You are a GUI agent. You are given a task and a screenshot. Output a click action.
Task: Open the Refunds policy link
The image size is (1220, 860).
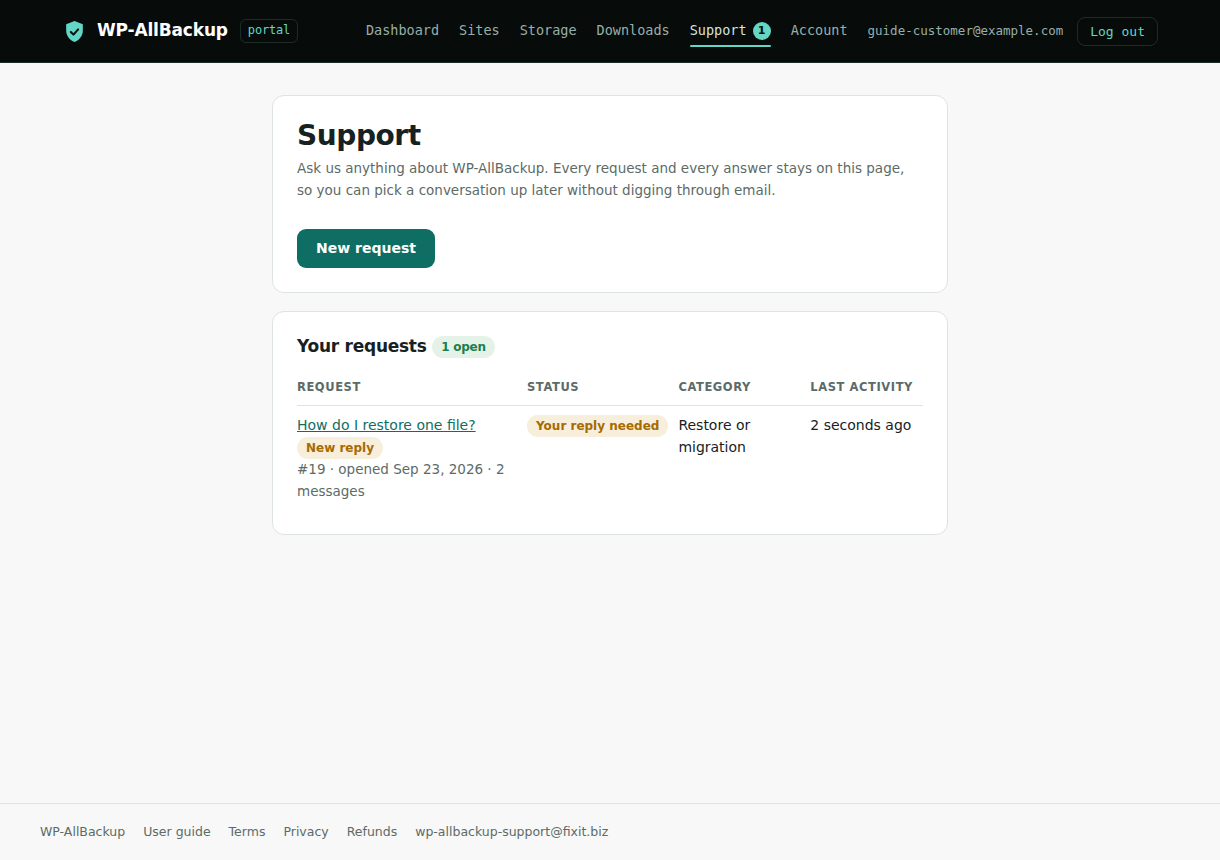coord(372,832)
